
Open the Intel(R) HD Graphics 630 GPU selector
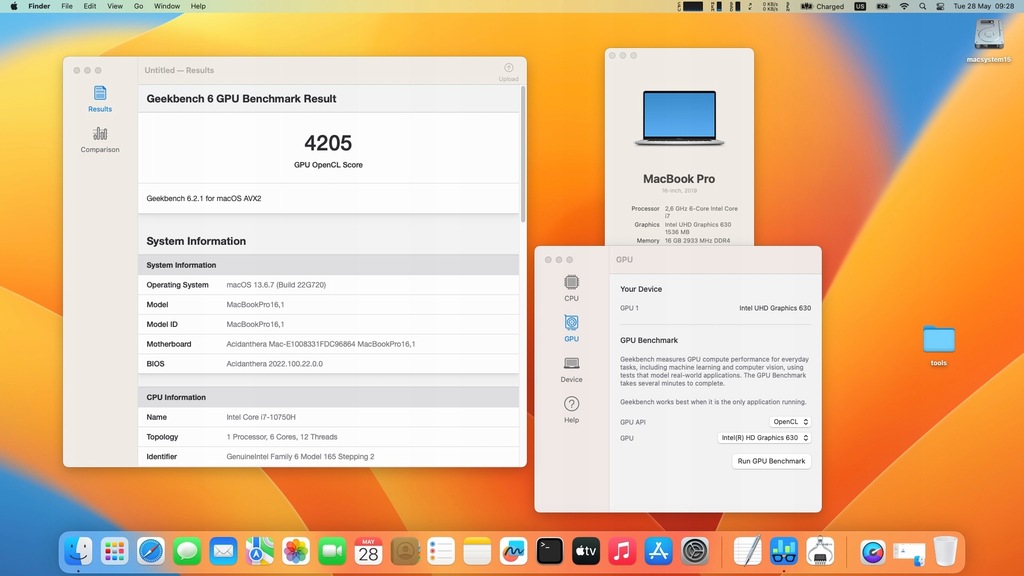coord(764,438)
